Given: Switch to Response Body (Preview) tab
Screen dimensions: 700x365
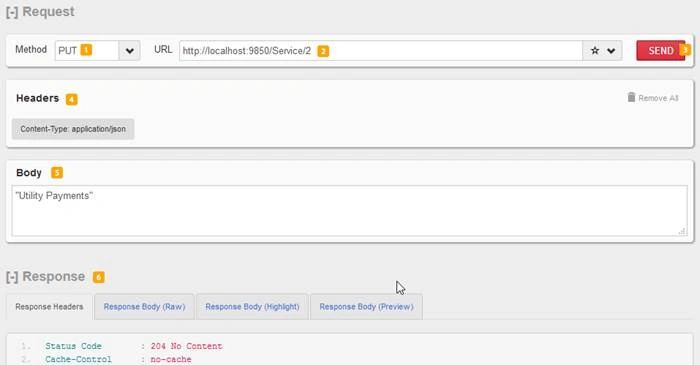Looking at the screenshot, I should coord(367,307).
